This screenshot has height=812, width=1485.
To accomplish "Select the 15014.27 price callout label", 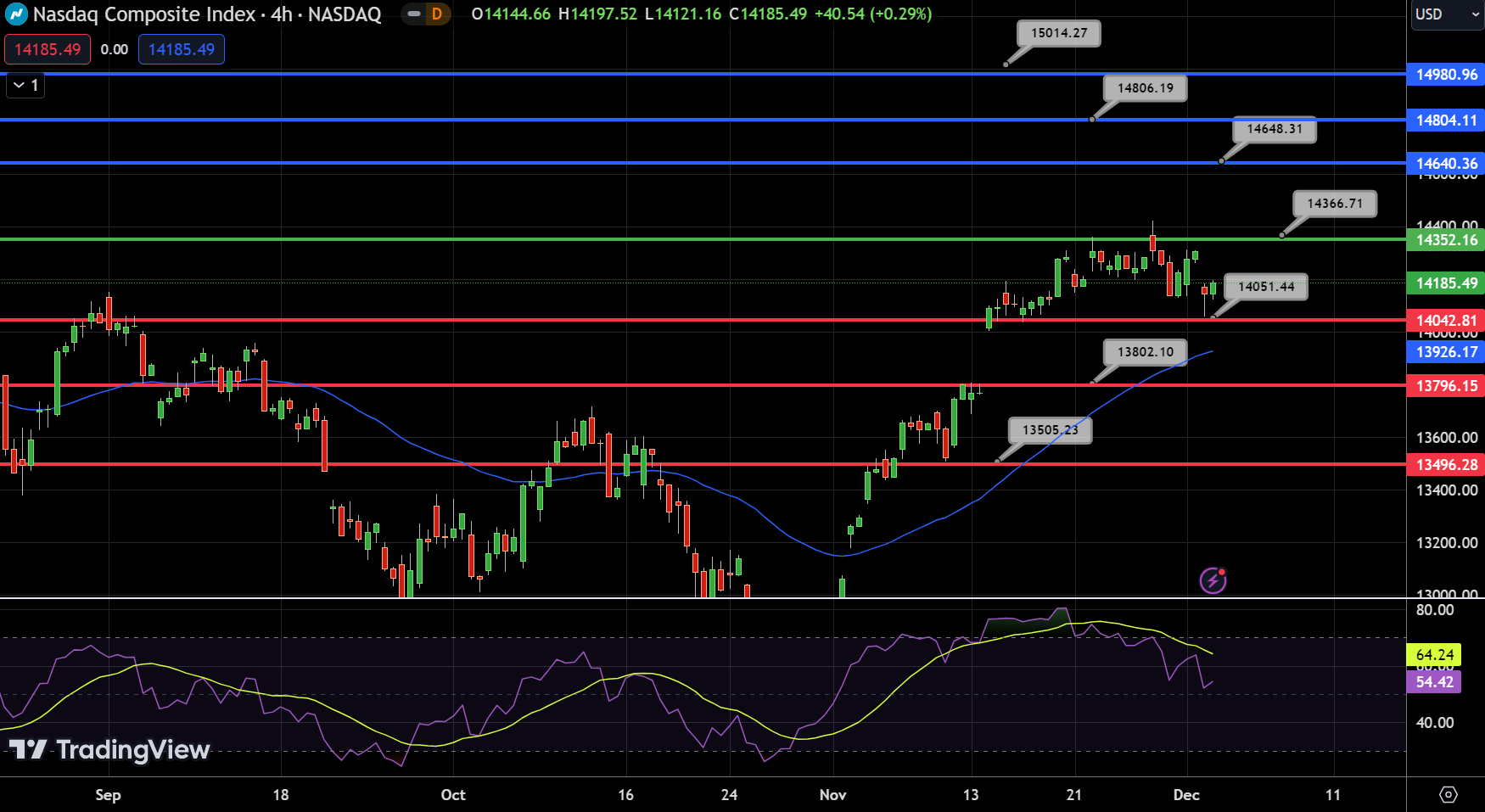I will [1059, 33].
